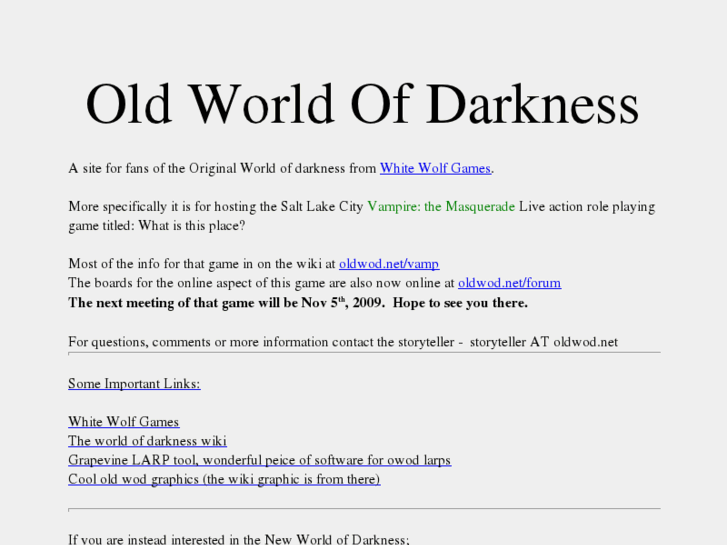Click the bold next meeting Nov 5th line
Screen dimensions: 727x545
(298, 302)
